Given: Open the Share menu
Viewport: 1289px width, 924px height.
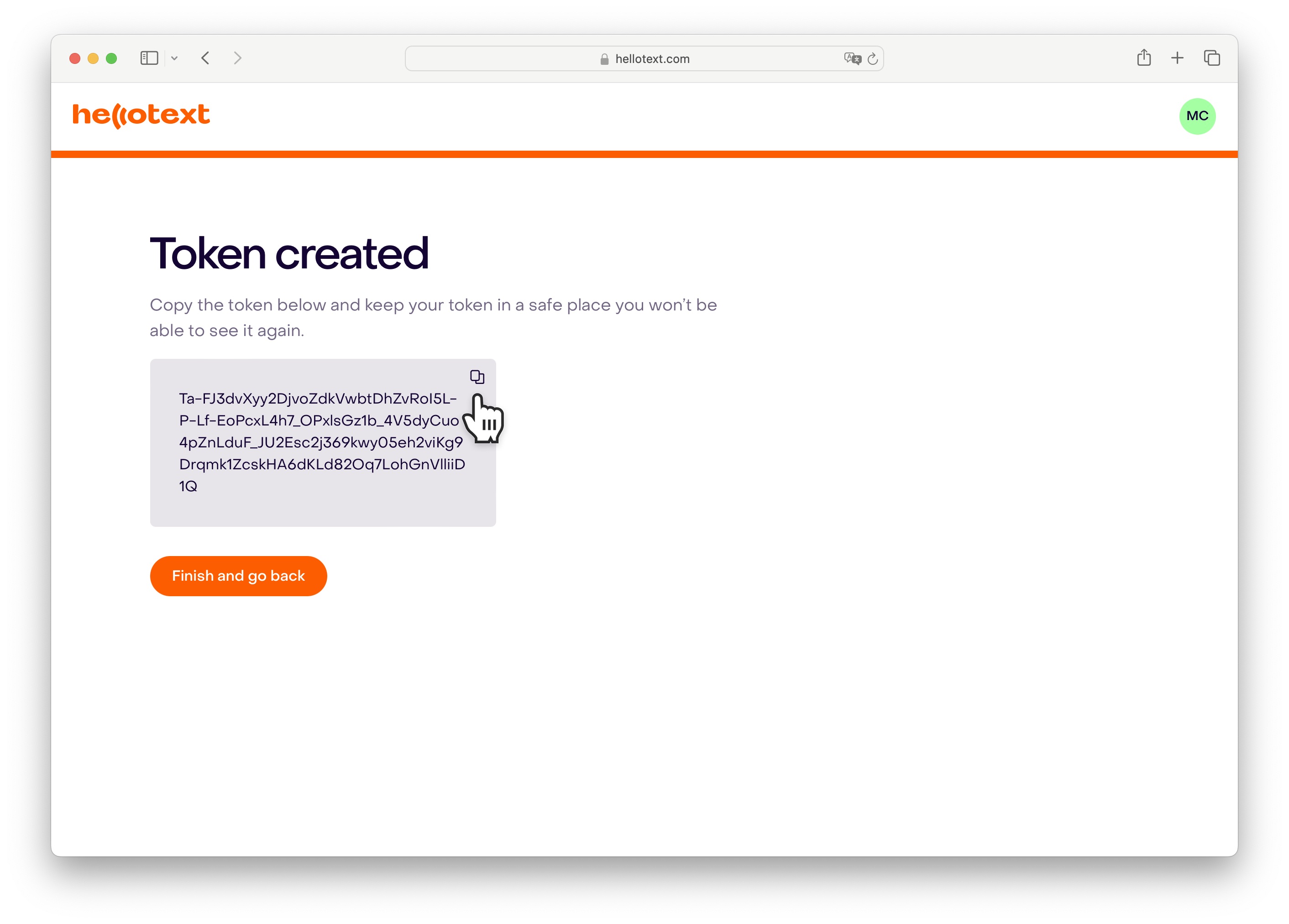Looking at the screenshot, I should click(1143, 58).
